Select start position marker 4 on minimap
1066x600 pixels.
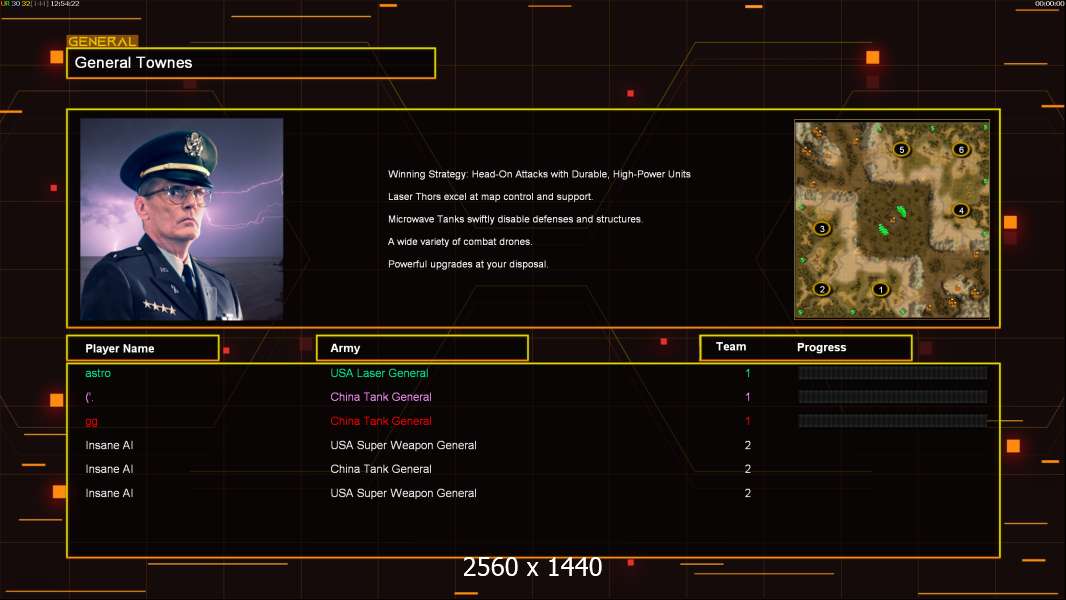pyautogui.click(x=961, y=210)
